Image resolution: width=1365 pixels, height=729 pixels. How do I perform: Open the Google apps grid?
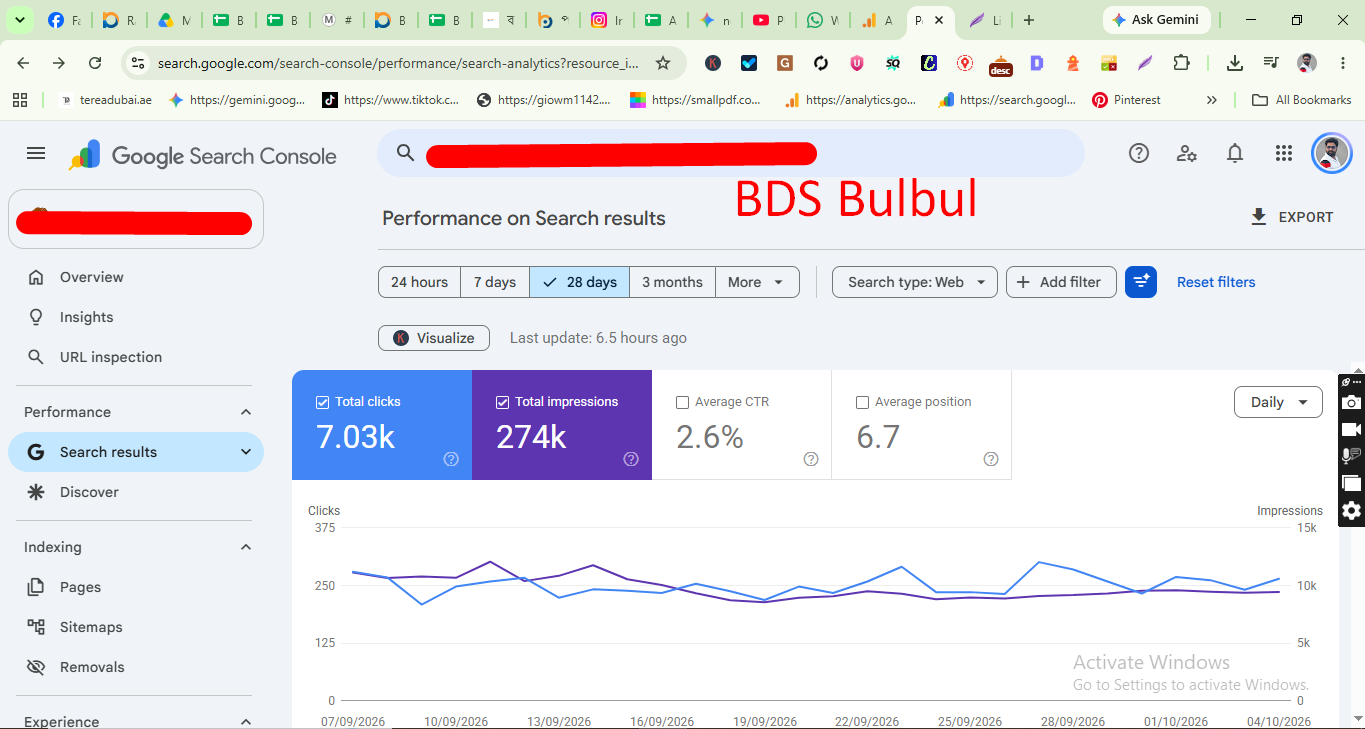[x=1284, y=153]
